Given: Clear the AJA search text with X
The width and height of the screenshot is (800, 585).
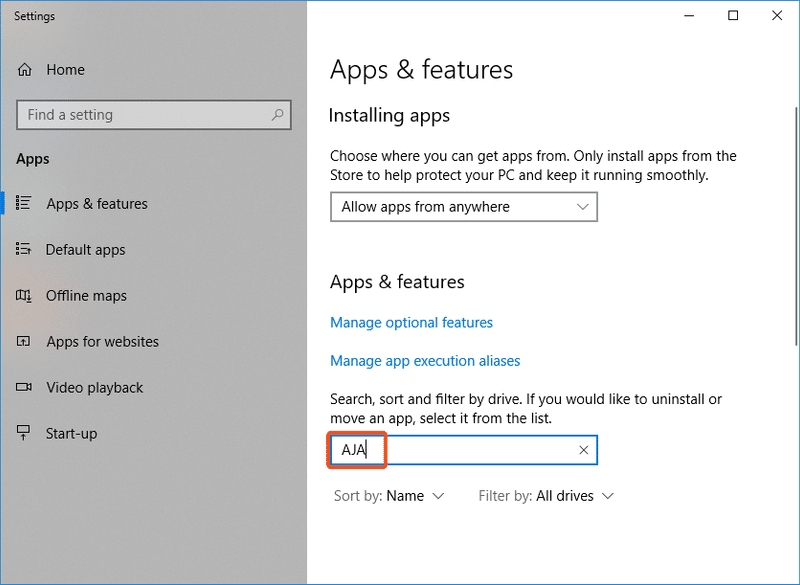Looking at the screenshot, I should point(584,450).
